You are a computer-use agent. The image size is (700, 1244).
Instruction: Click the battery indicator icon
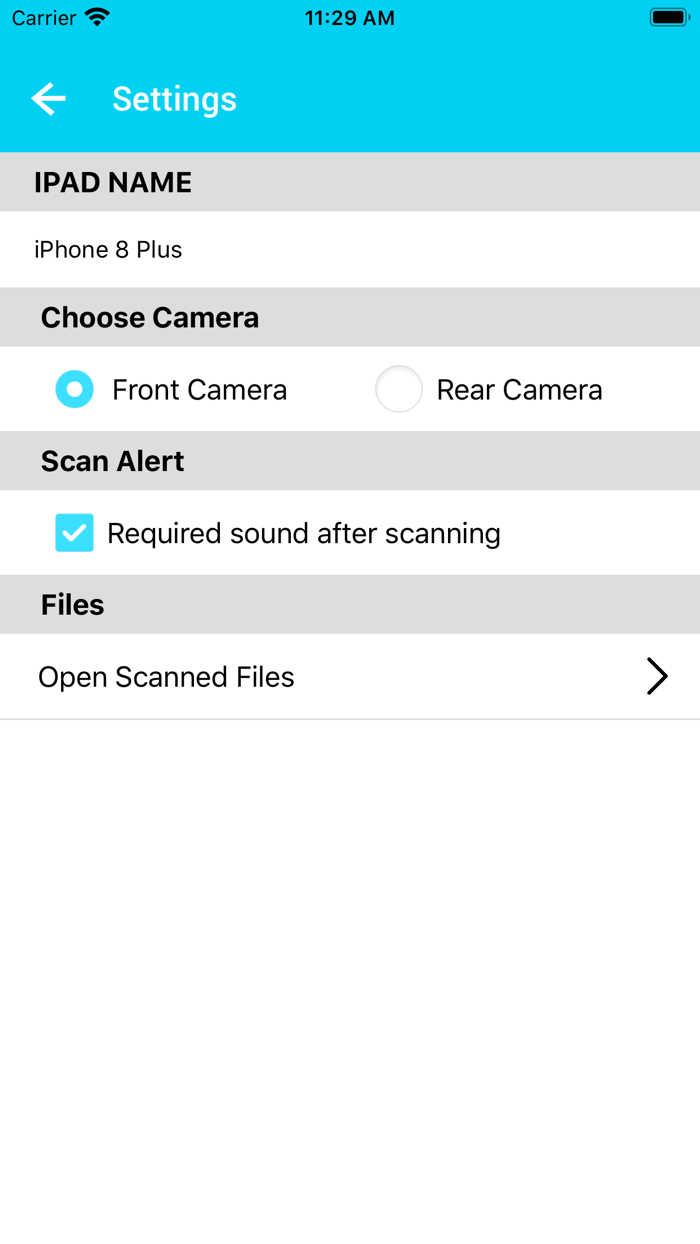(667, 18)
